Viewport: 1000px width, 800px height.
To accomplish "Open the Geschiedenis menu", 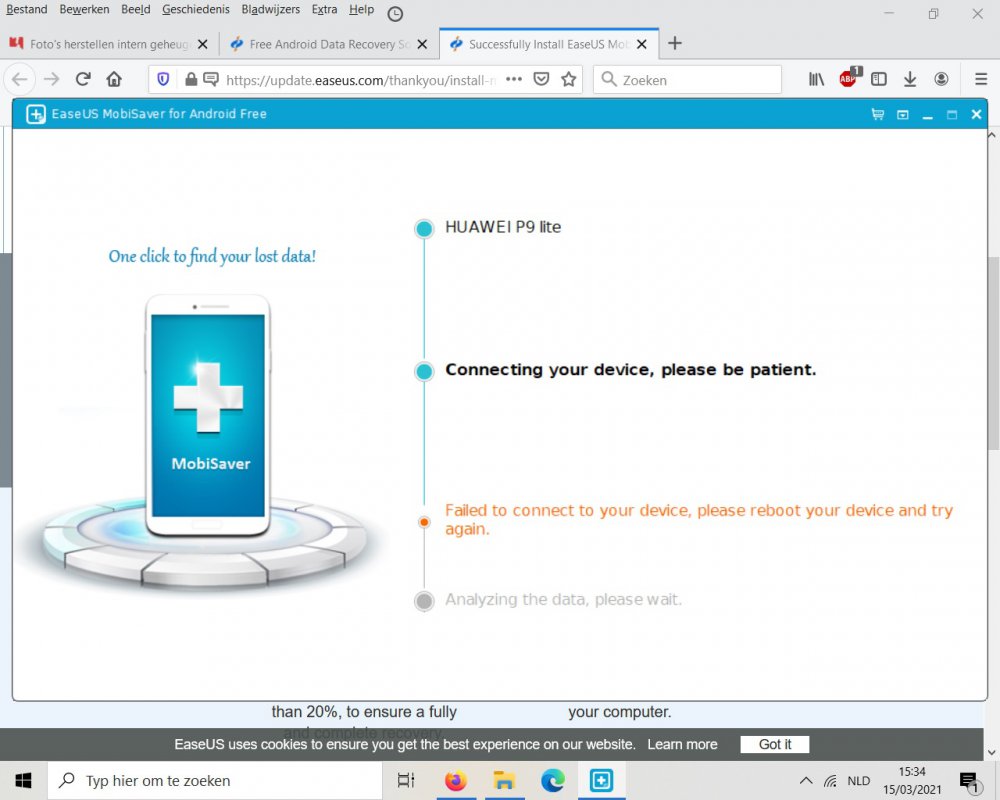I will pyautogui.click(x=196, y=10).
